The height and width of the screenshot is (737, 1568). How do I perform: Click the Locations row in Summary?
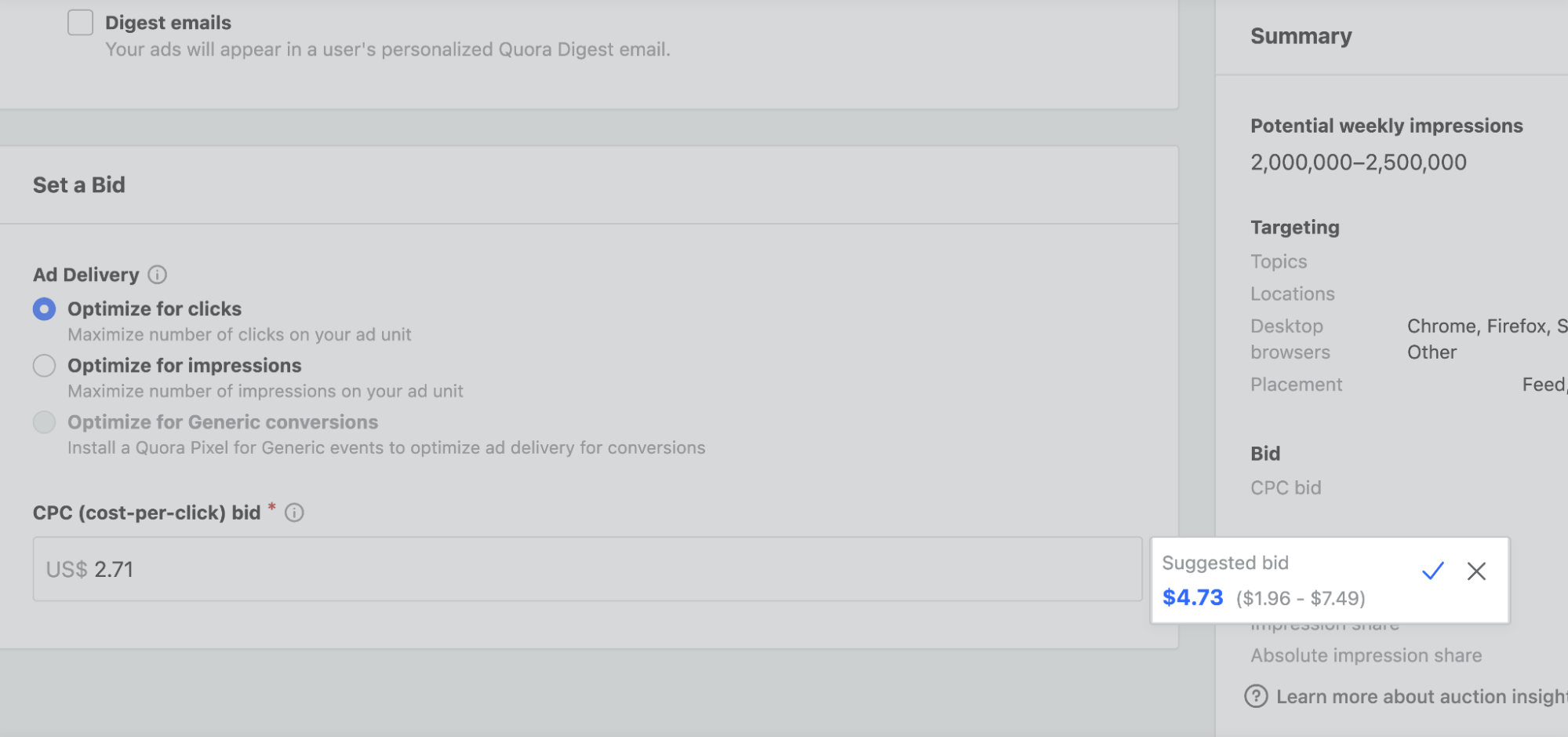(1292, 294)
